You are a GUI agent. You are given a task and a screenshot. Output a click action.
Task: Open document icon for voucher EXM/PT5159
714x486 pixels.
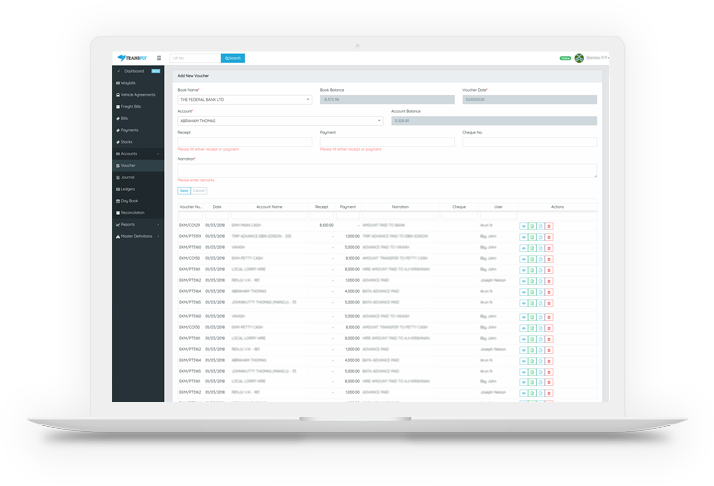tap(541, 237)
